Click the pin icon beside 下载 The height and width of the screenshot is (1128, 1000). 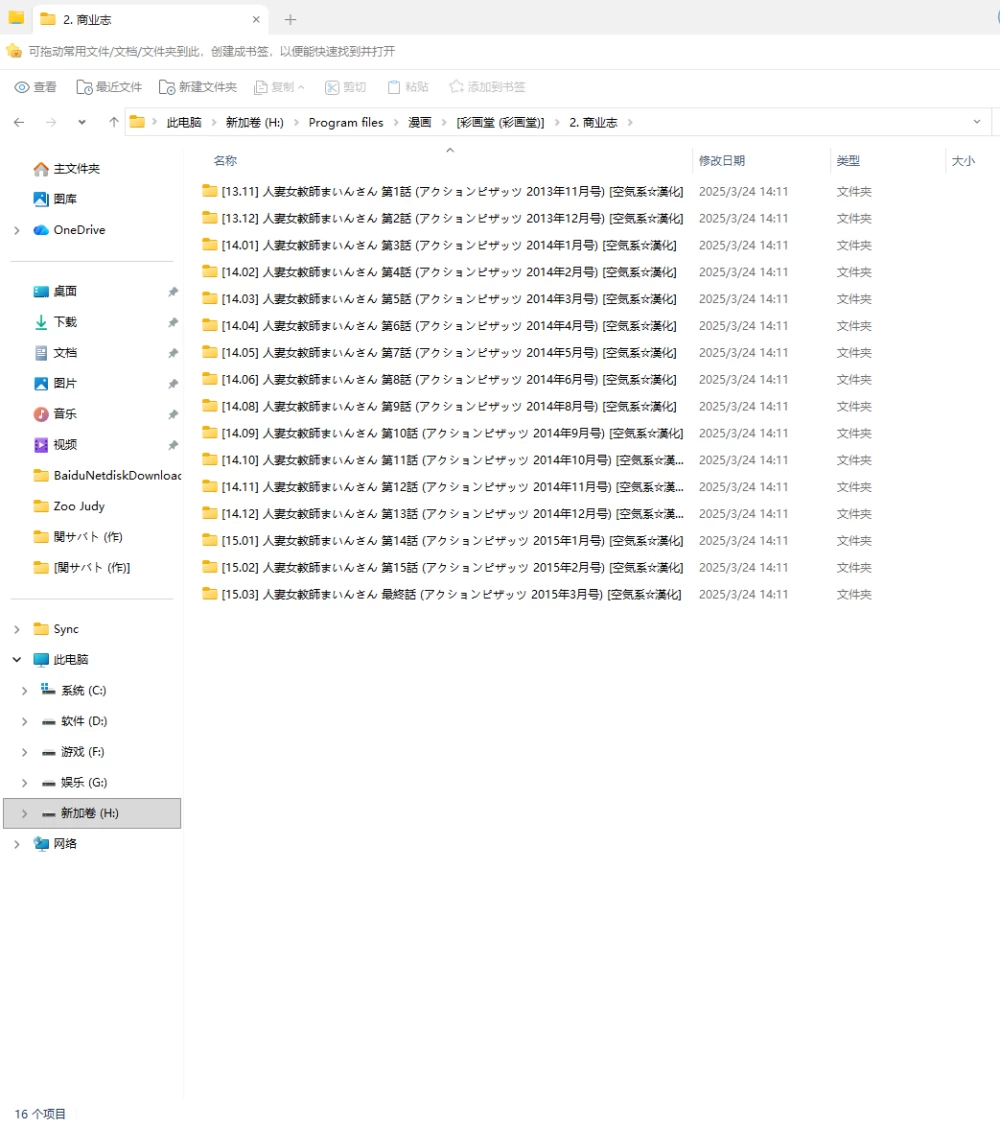(173, 322)
